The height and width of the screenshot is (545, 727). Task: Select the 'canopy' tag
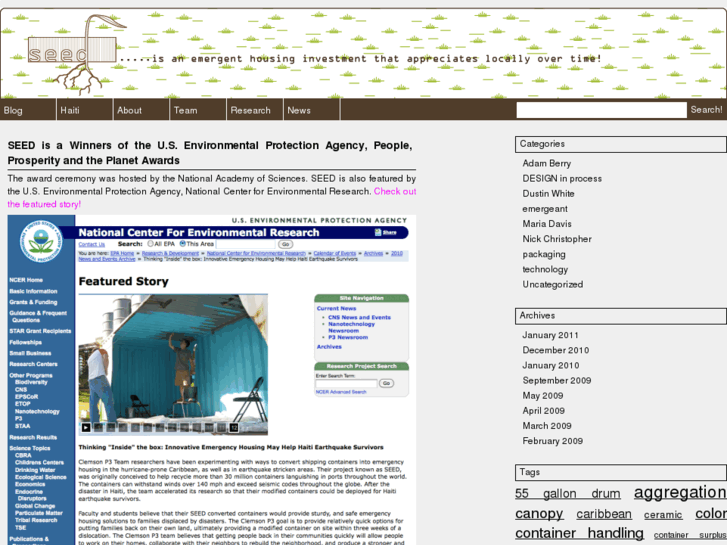pyautogui.click(x=539, y=513)
